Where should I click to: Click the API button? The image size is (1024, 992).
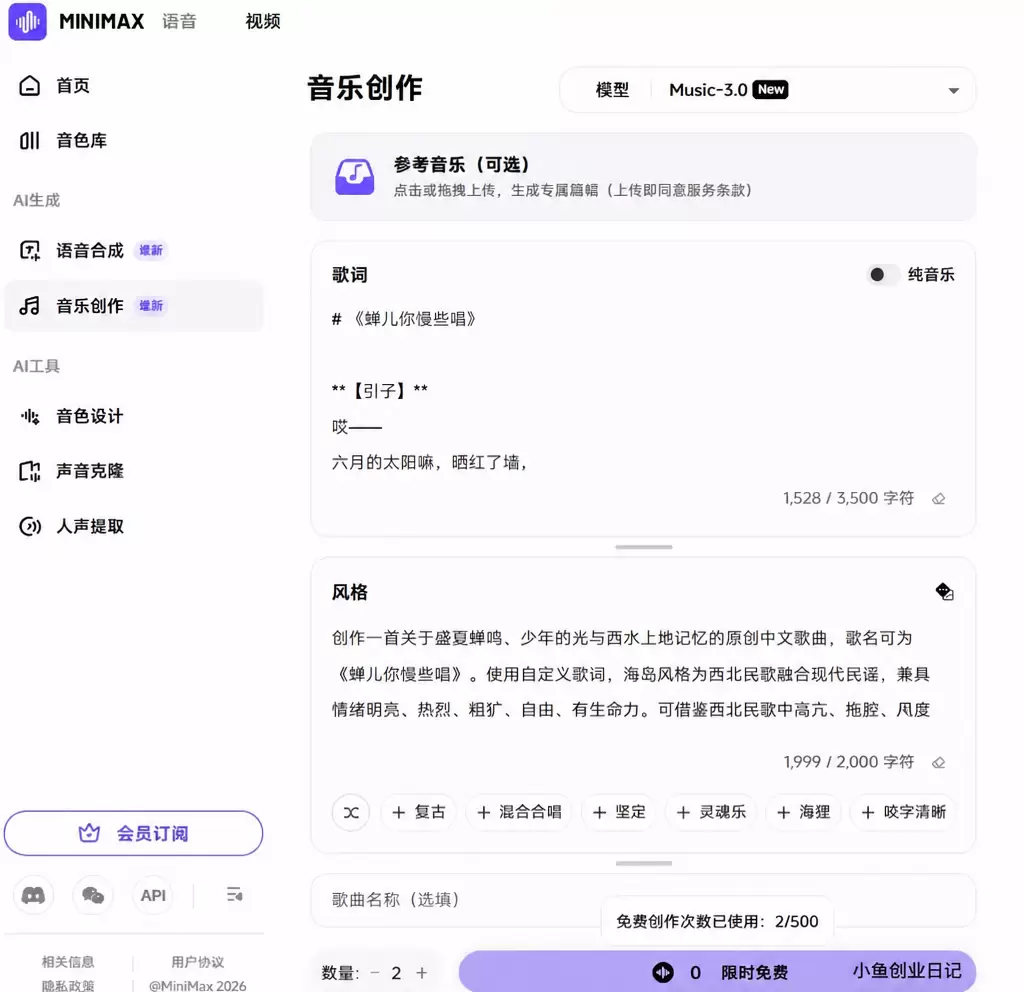point(153,895)
